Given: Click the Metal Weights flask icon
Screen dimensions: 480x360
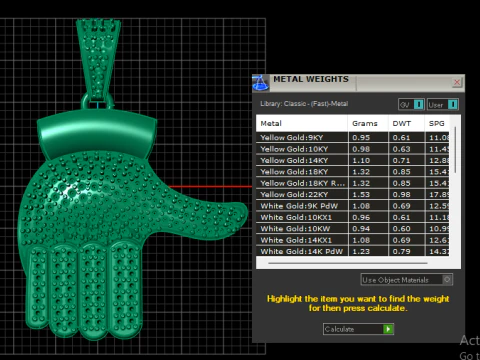Looking at the screenshot, I should click(x=260, y=83).
